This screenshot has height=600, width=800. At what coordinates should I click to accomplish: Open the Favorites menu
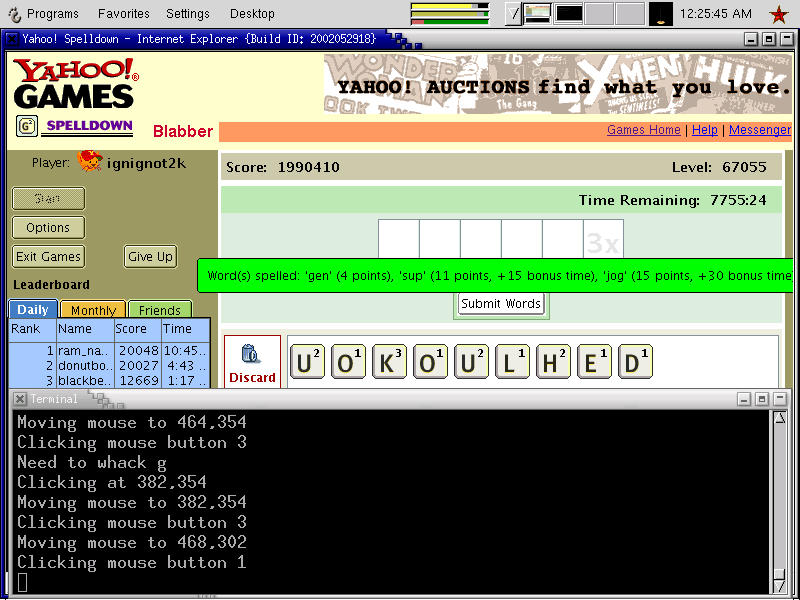click(x=123, y=14)
